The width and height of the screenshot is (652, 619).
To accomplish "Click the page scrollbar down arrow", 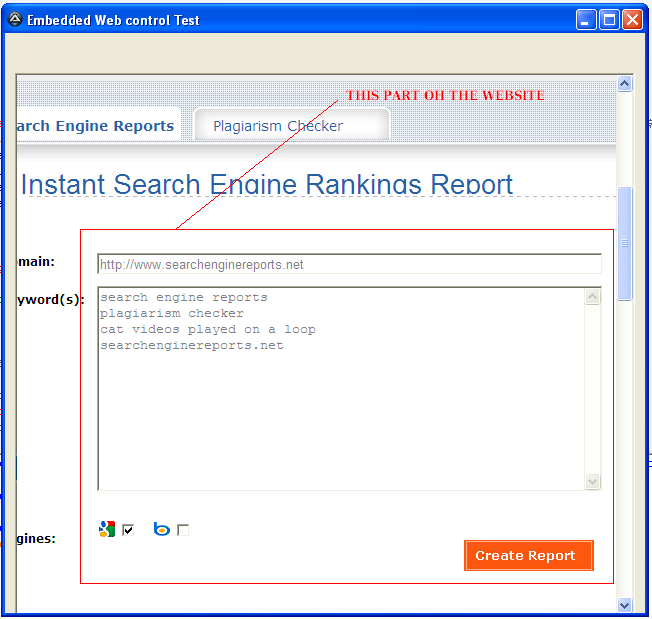I will [x=625, y=605].
